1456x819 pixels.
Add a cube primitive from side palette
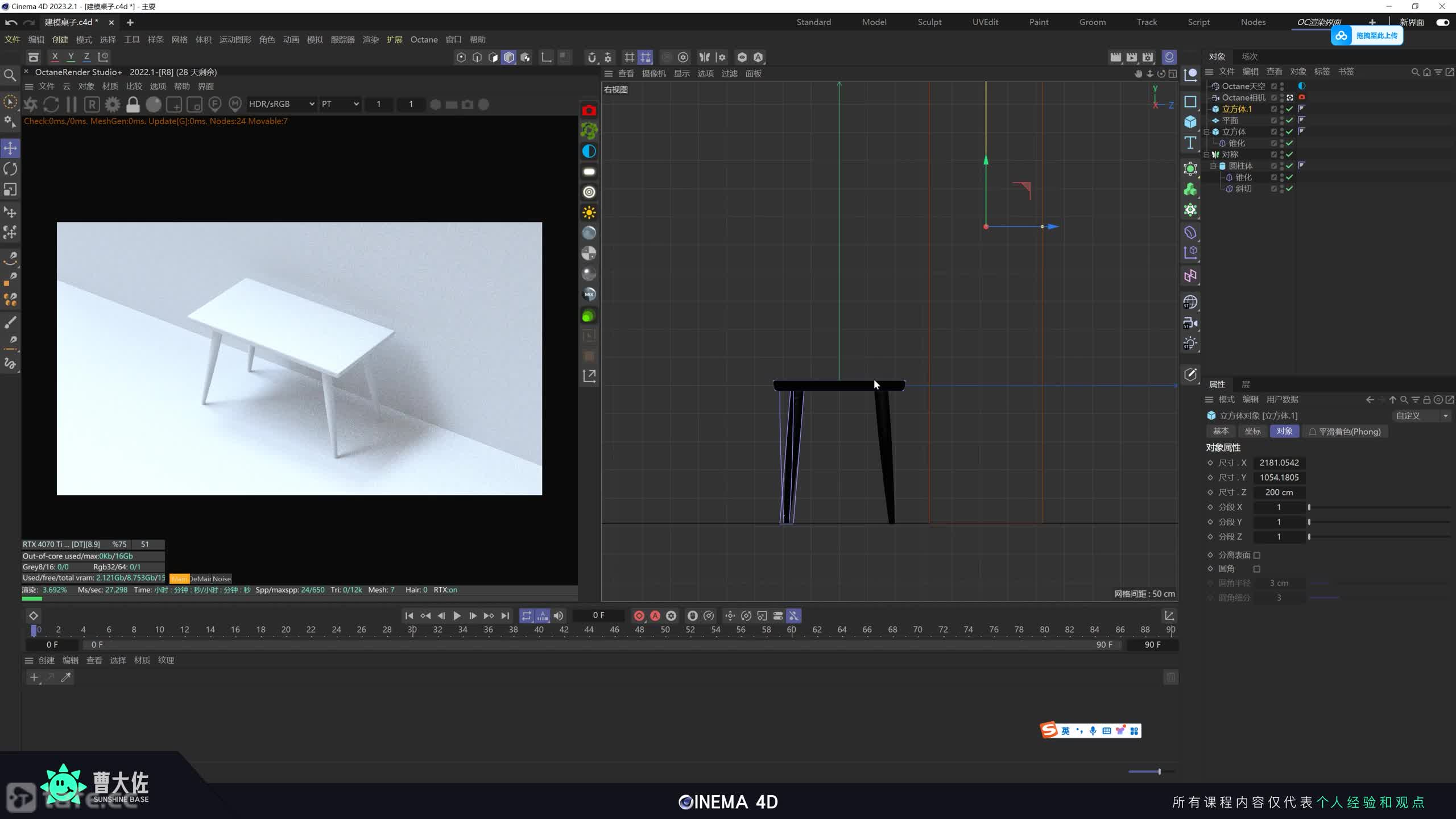(1190, 122)
